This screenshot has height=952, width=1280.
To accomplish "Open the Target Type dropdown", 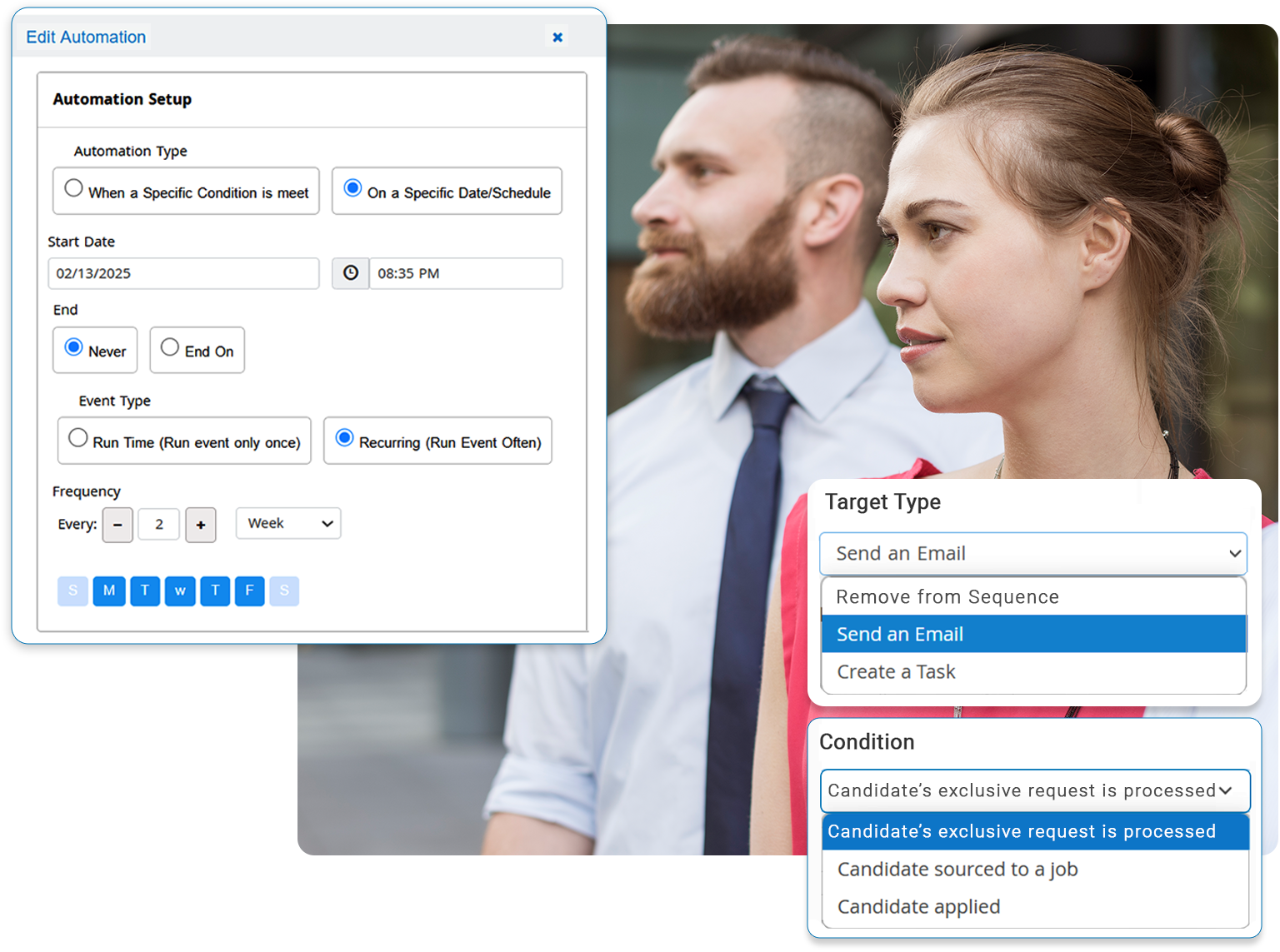I will pyautogui.click(x=1032, y=553).
